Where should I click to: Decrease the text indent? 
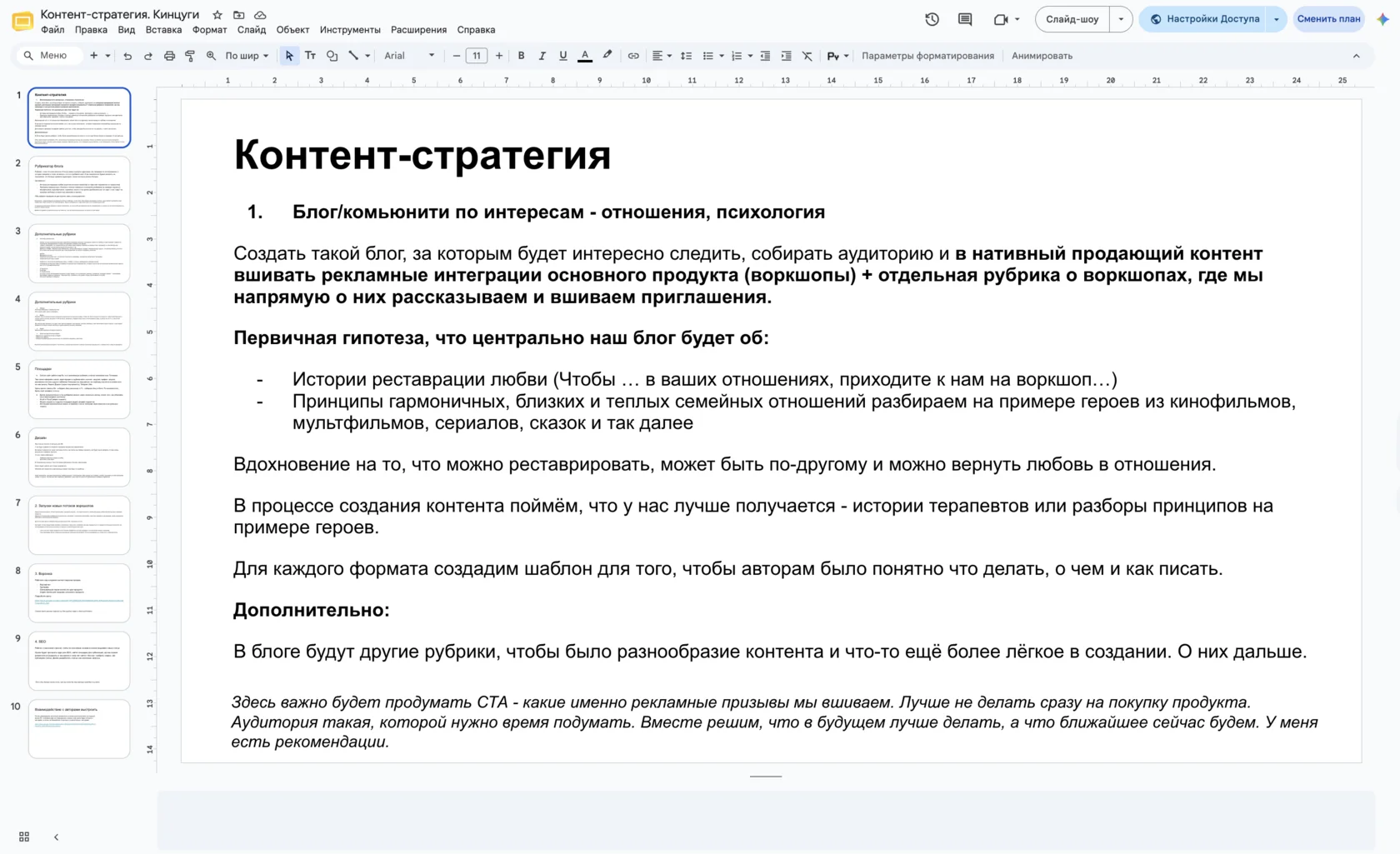click(765, 56)
